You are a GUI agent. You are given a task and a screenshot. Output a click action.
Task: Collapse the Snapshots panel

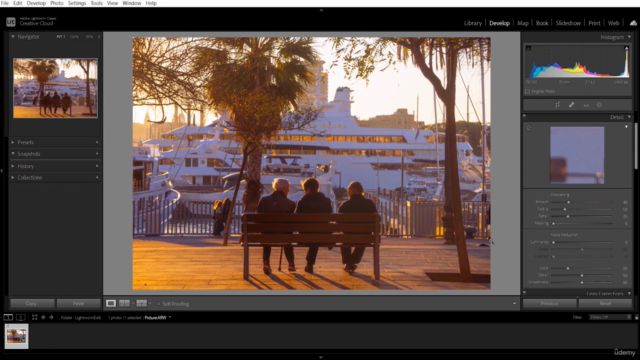13,153
